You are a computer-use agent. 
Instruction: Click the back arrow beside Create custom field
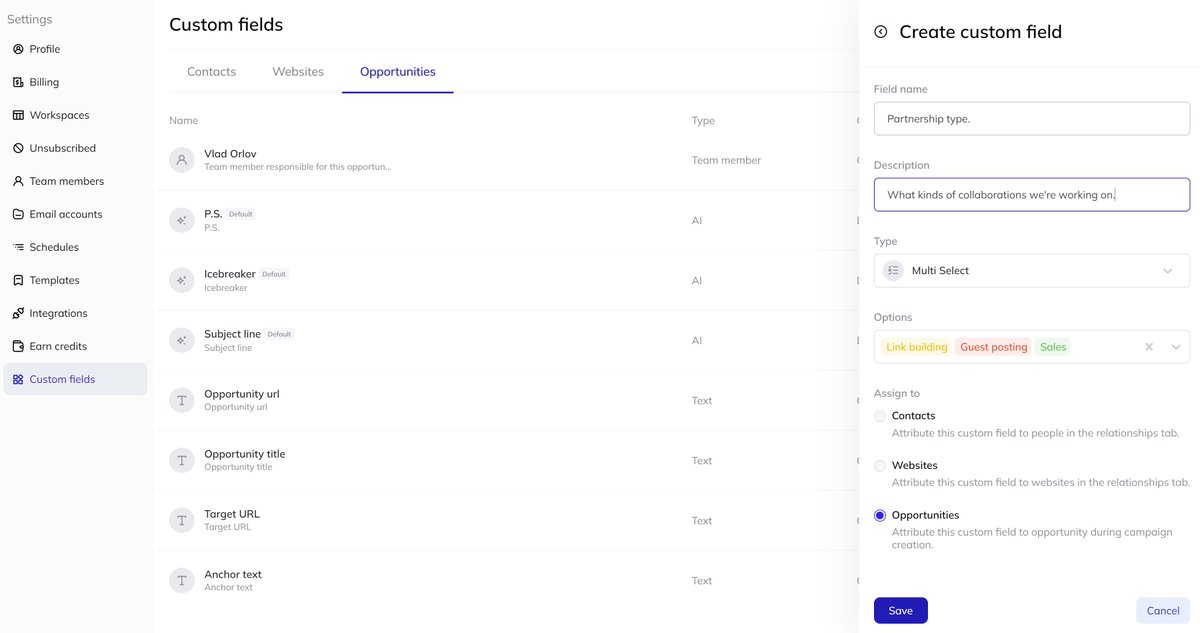[x=881, y=32]
